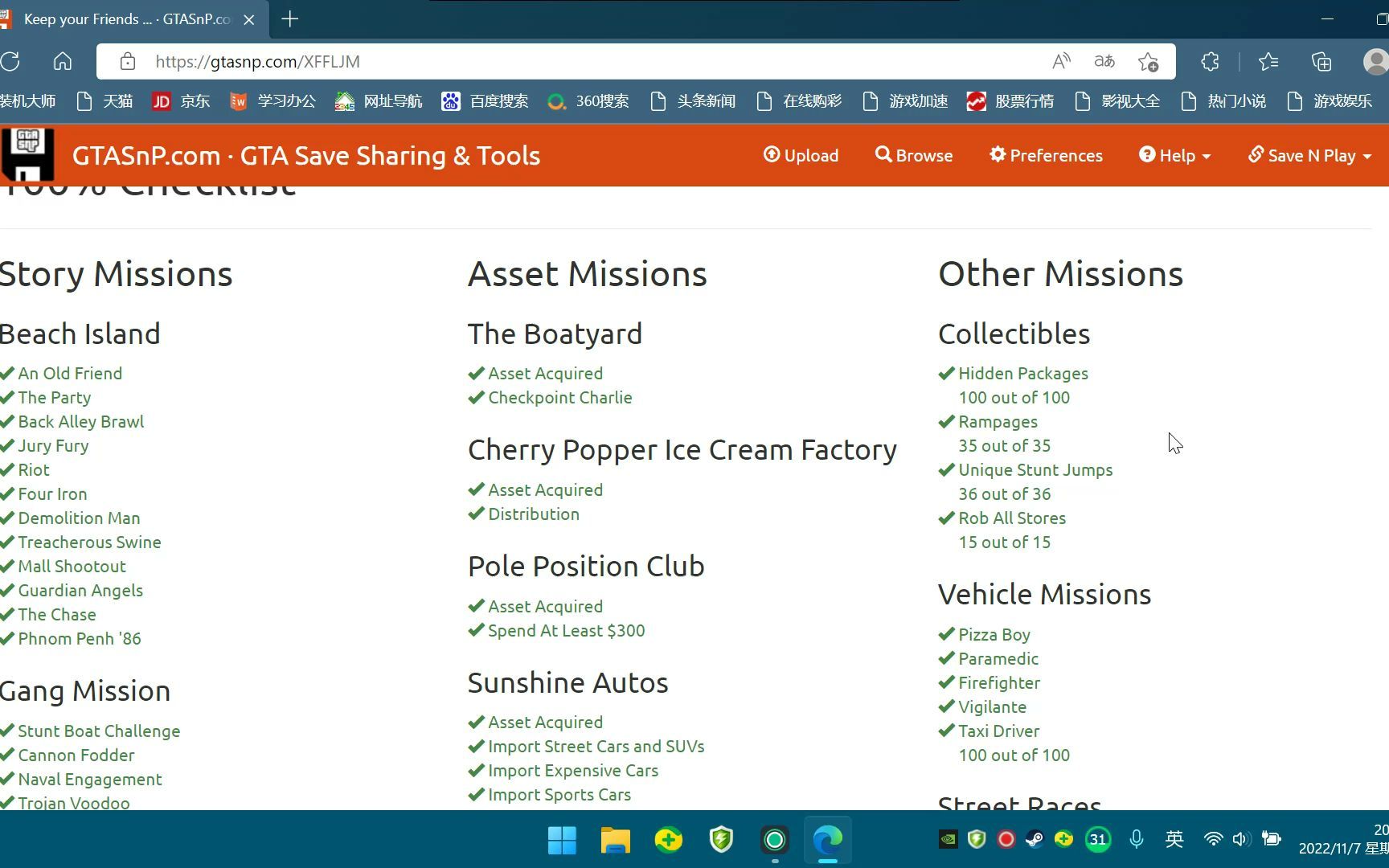Open the NVIDIA tray icon

(x=948, y=840)
